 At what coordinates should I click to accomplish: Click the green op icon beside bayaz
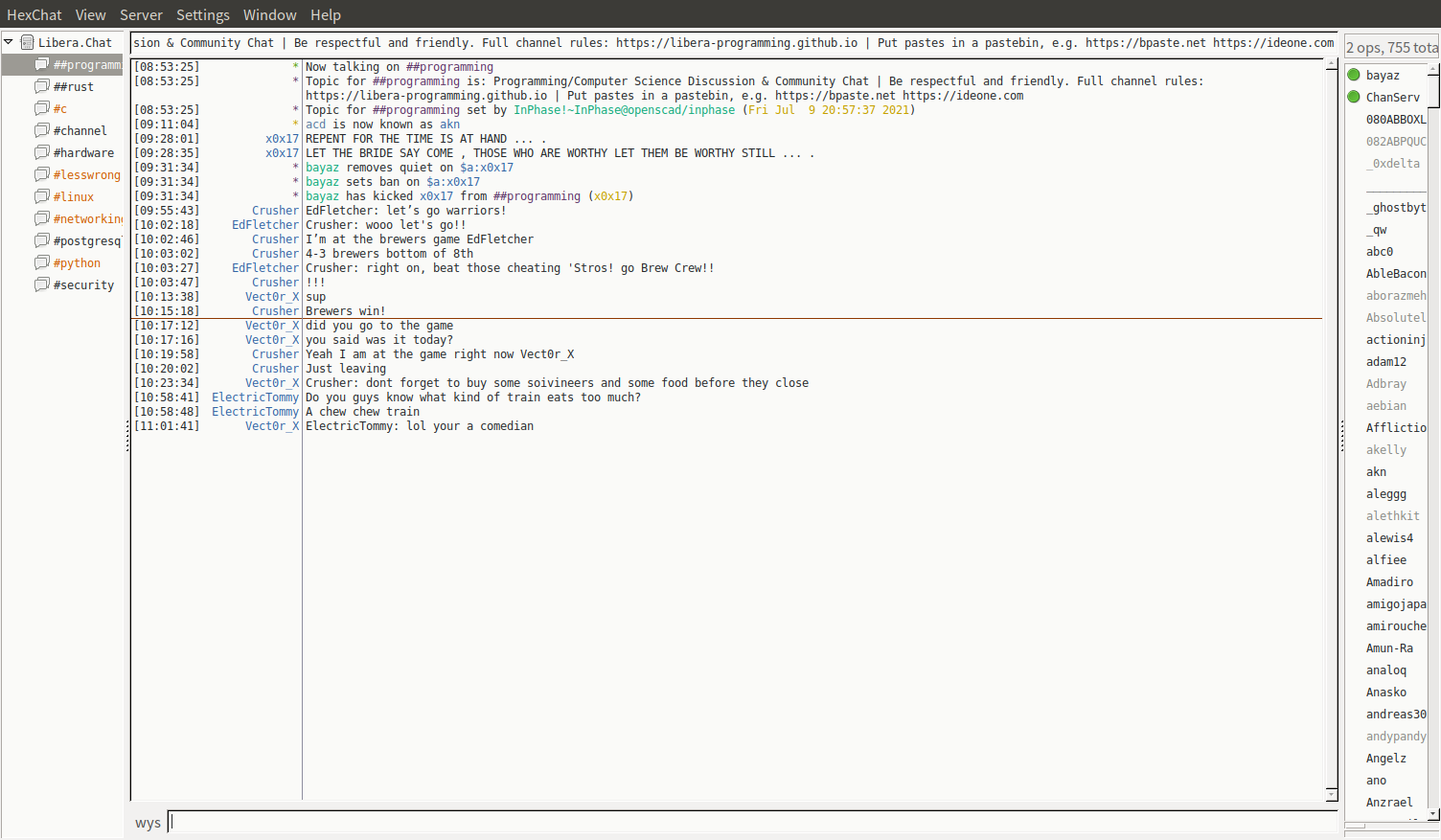[x=1354, y=75]
